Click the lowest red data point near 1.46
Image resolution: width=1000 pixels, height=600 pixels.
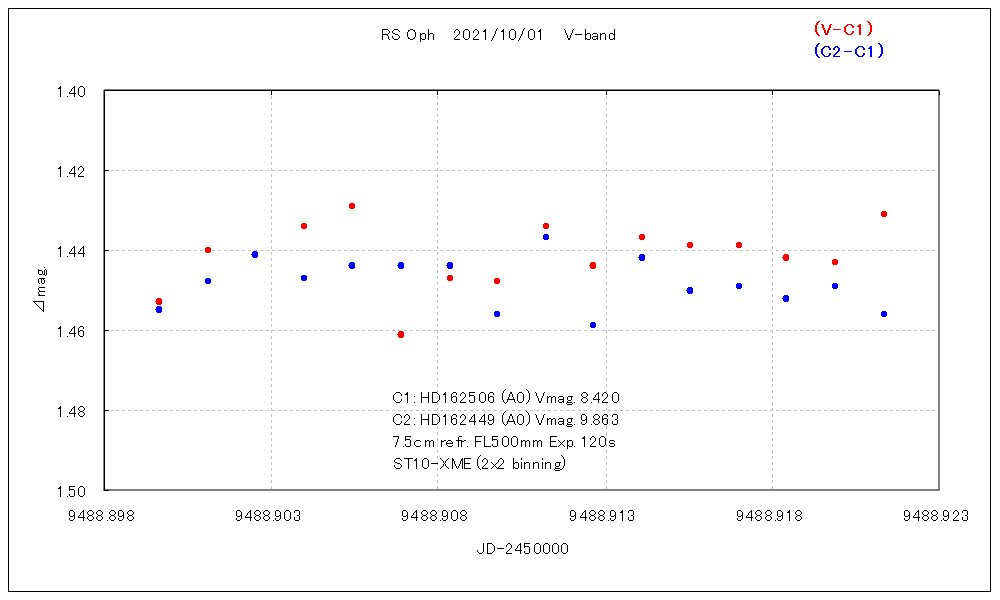coord(401,334)
